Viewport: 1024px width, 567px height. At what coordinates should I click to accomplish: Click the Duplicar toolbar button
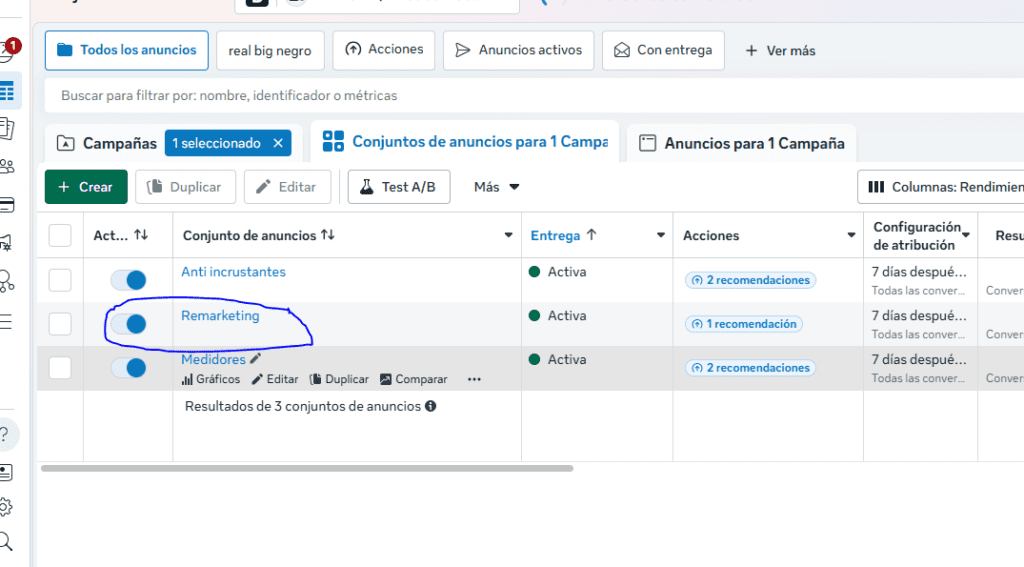(x=185, y=187)
